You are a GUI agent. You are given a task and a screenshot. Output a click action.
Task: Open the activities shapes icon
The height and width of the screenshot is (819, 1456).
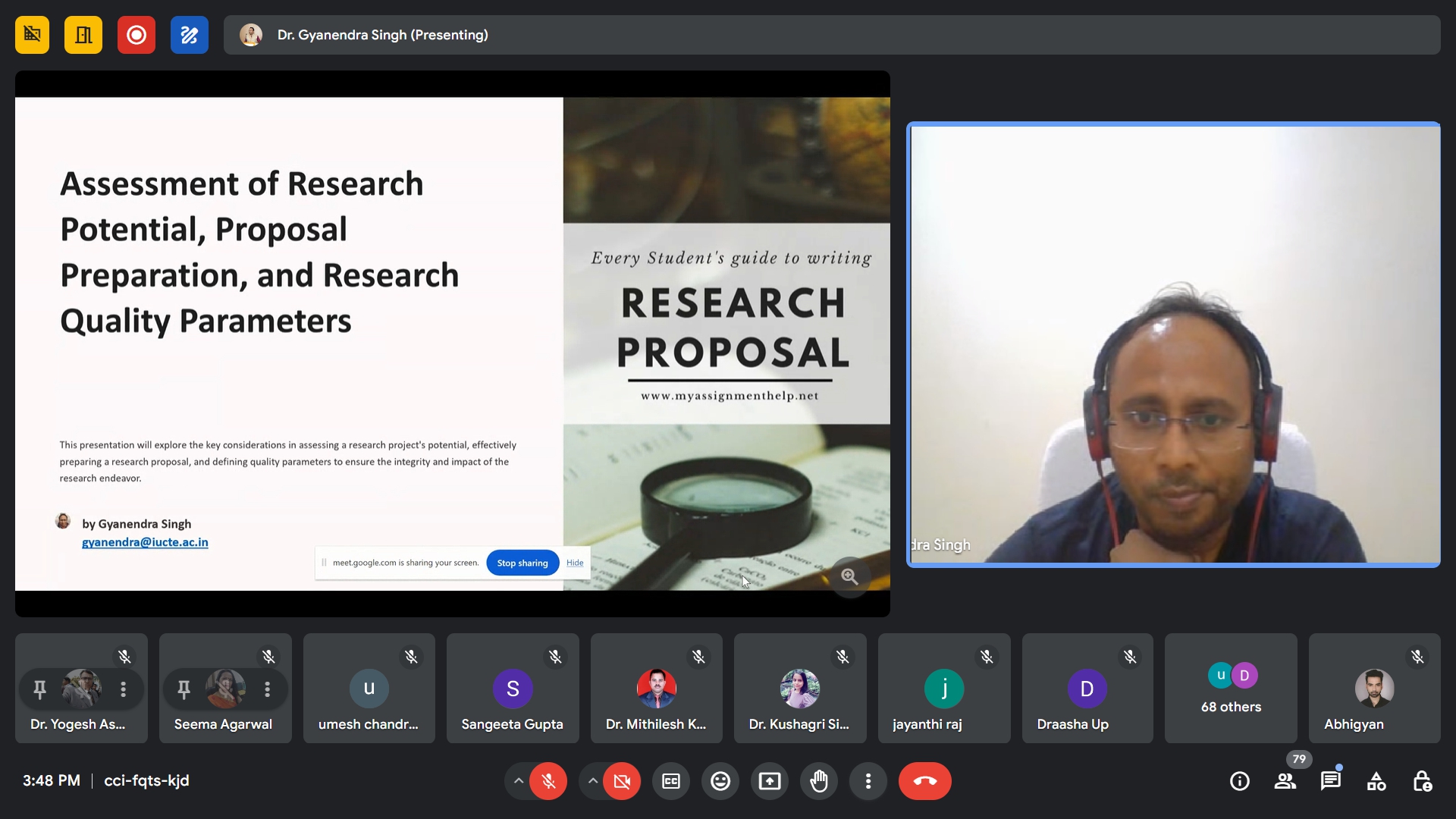coord(1376,781)
